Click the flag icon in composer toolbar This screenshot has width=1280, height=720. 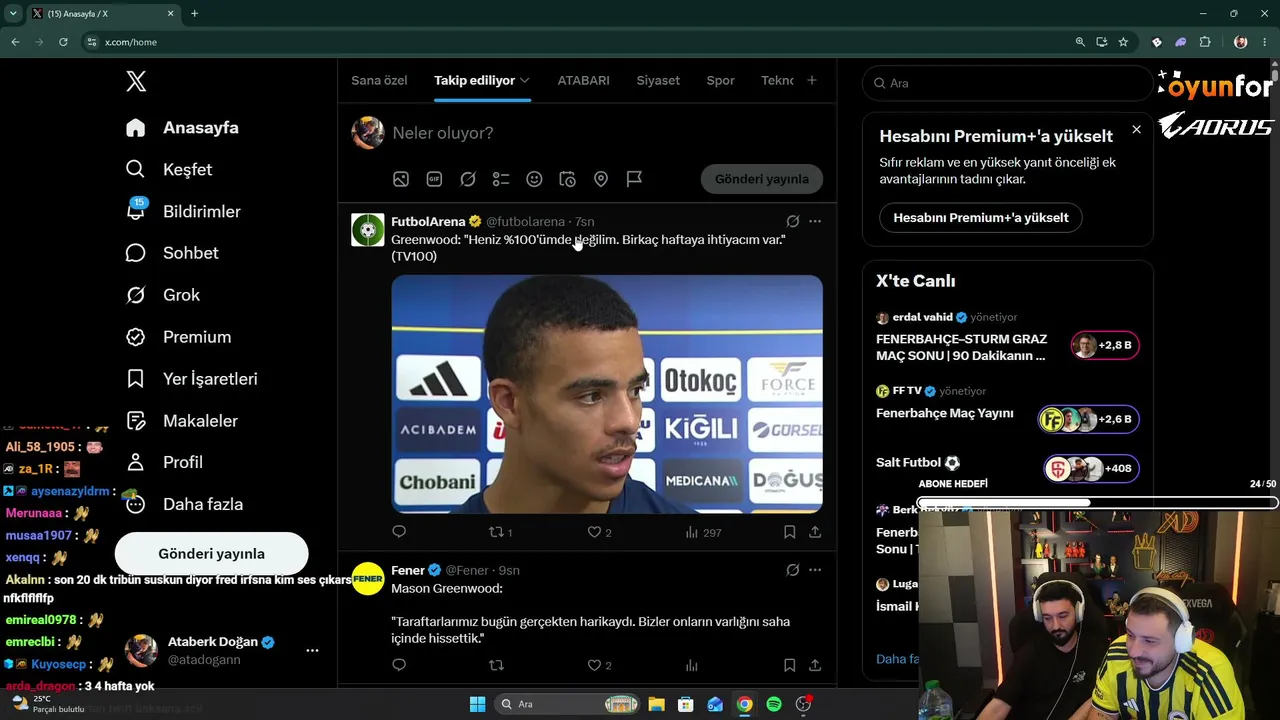[634, 179]
